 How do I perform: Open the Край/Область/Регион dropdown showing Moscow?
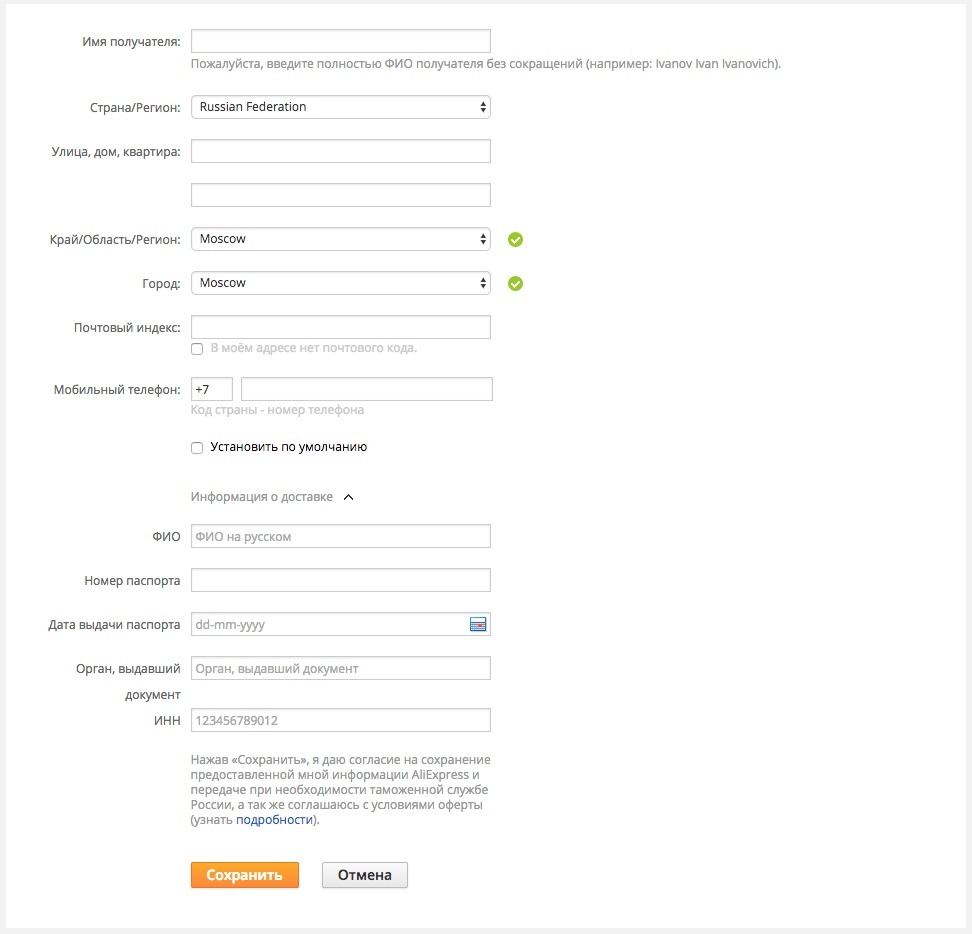tap(340, 239)
